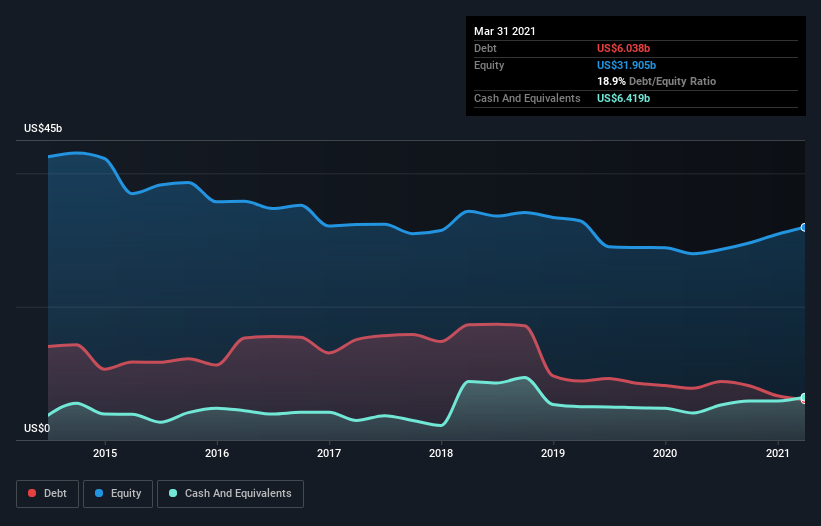
Task: Click the Debt label in tooltip
Action: [485, 48]
